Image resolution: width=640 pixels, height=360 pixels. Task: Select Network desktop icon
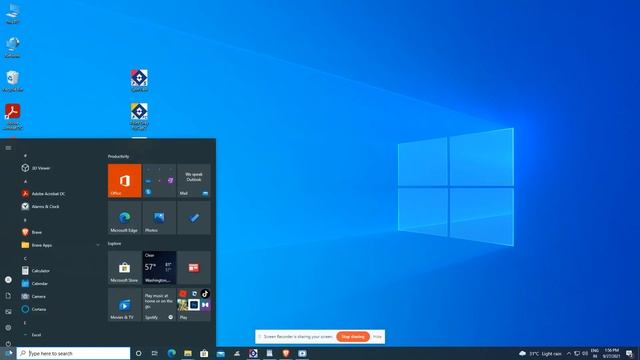point(13,47)
